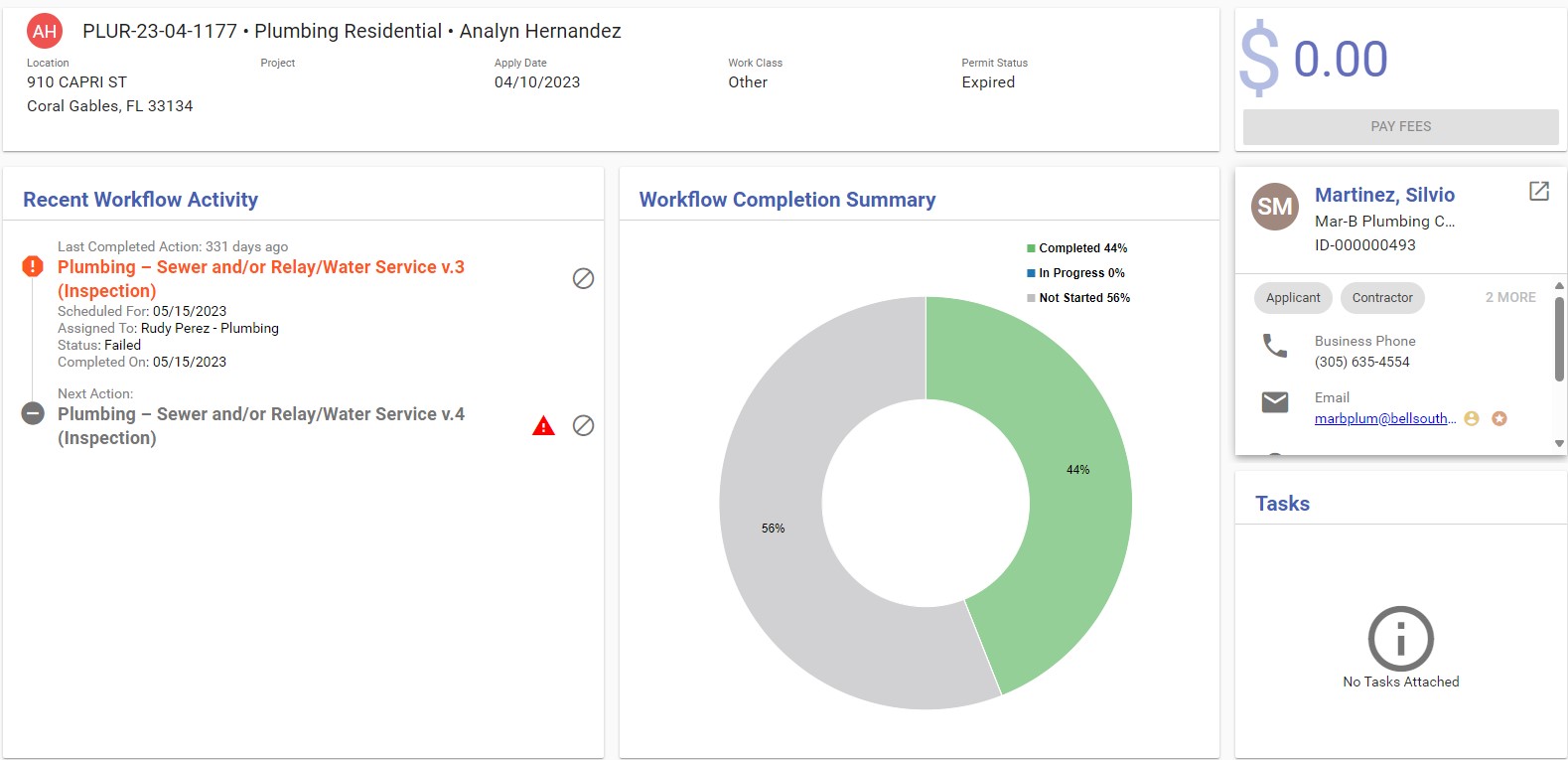This screenshot has width=1568, height=760.
Task: Click the No Tasks Attached info icon
Action: click(x=1400, y=639)
